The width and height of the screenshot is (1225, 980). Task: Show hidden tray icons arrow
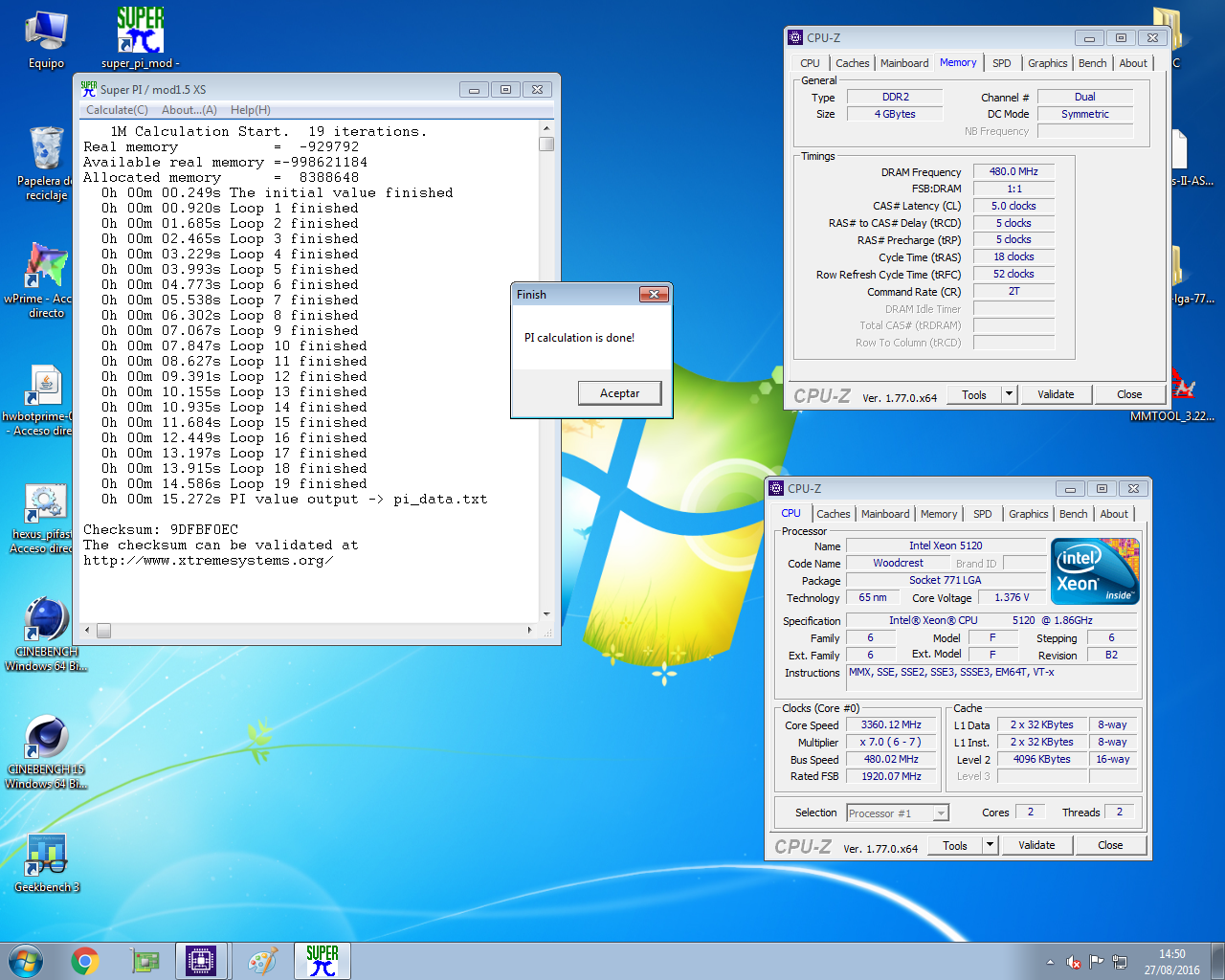tap(1051, 962)
